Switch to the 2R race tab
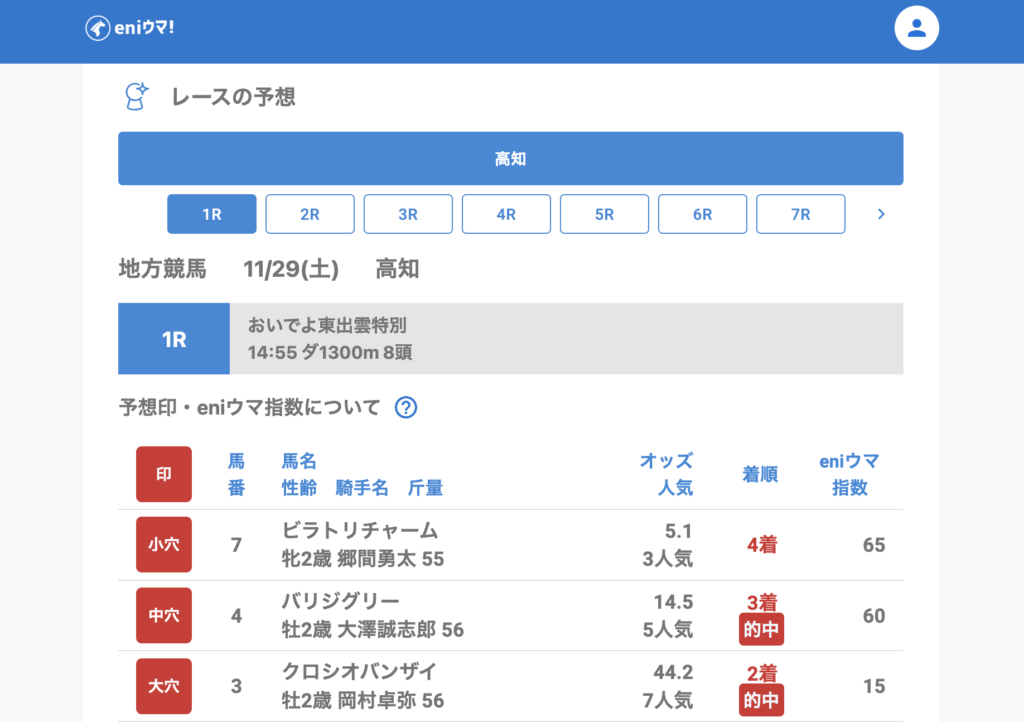Viewport: 1024px width, 722px height. [x=310, y=214]
